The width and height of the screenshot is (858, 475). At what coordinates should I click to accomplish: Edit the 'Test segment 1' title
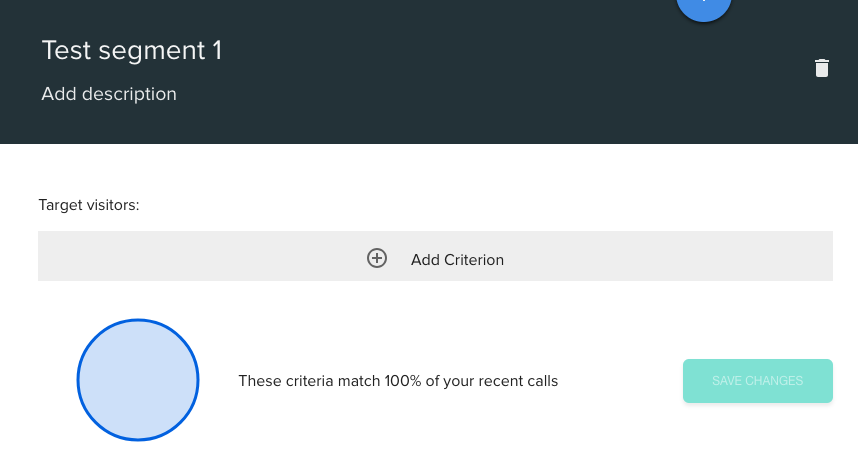coord(132,50)
